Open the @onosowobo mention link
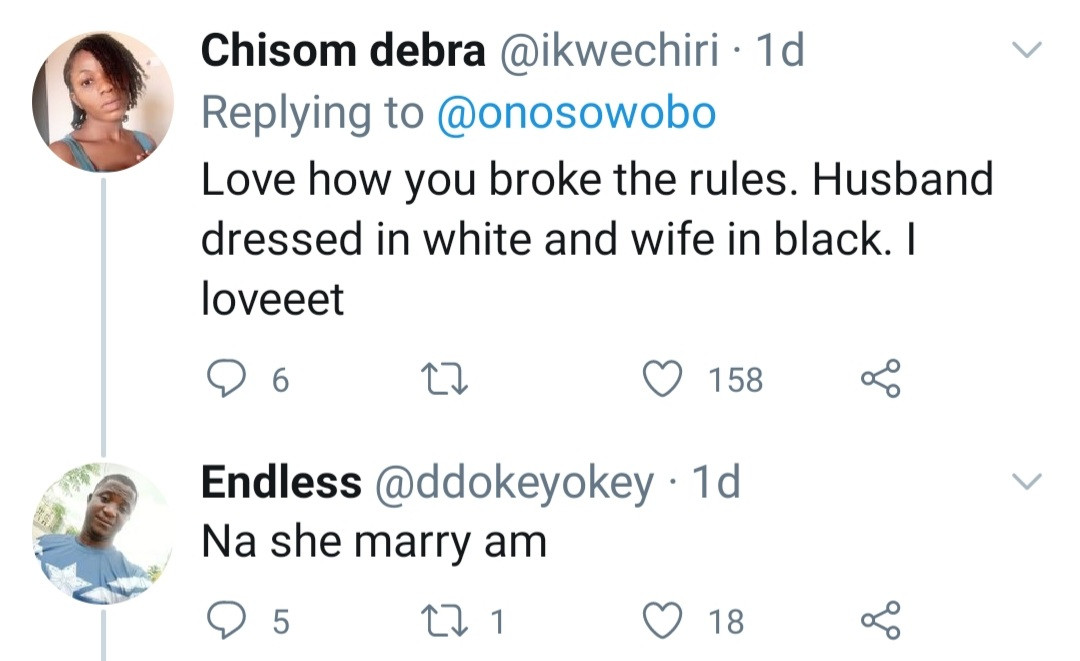The image size is (1080, 661). 576,114
